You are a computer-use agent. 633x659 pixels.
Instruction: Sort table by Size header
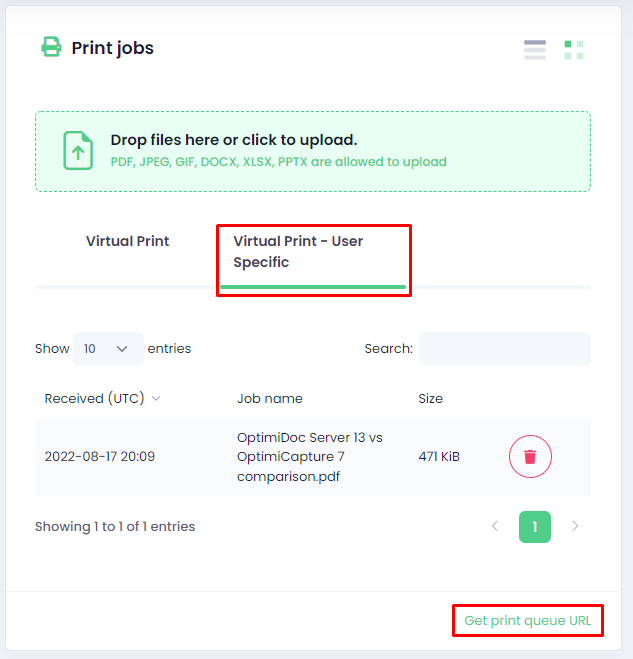[x=430, y=398]
